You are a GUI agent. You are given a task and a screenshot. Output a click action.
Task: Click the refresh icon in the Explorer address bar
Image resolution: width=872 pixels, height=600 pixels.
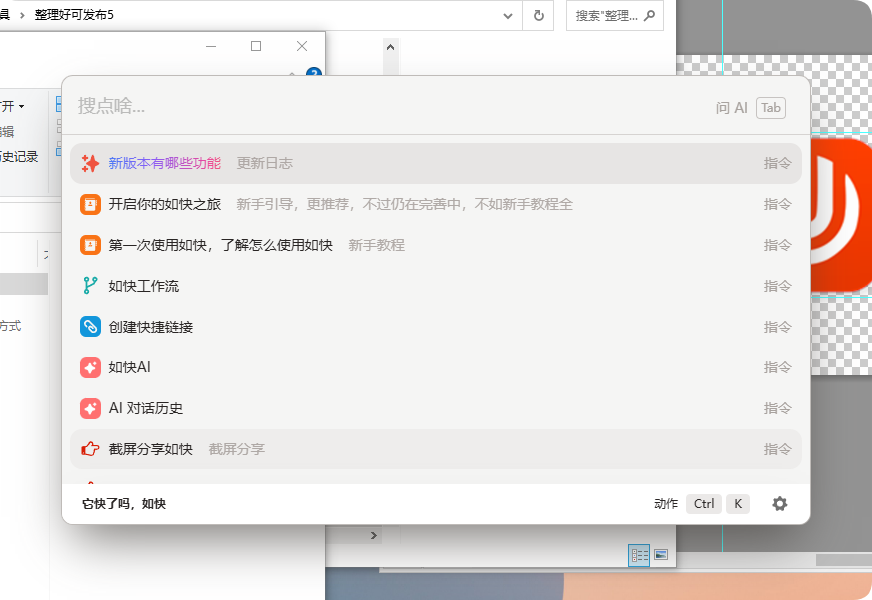[538, 16]
